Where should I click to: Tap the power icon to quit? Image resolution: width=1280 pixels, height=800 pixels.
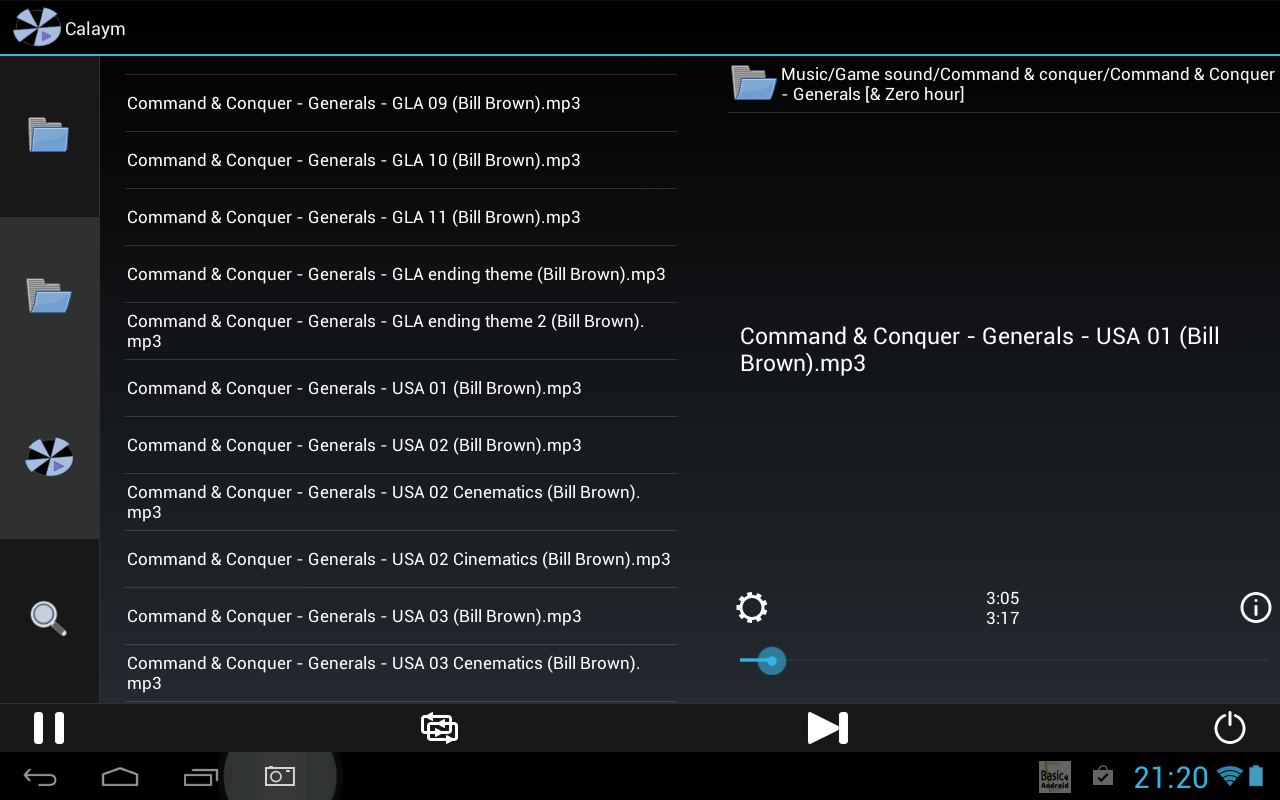pyautogui.click(x=1230, y=728)
